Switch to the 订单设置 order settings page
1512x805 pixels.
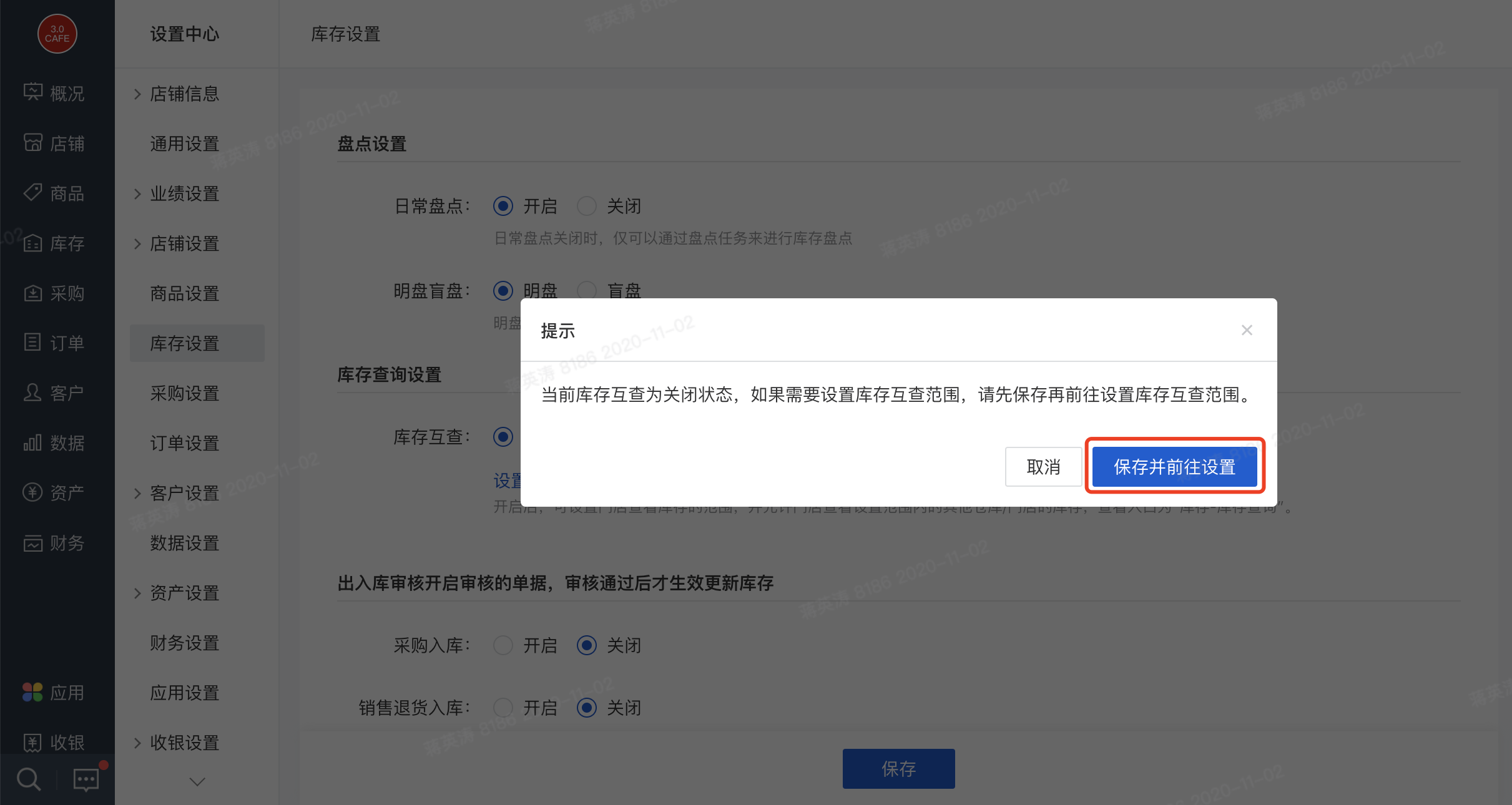pos(184,443)
